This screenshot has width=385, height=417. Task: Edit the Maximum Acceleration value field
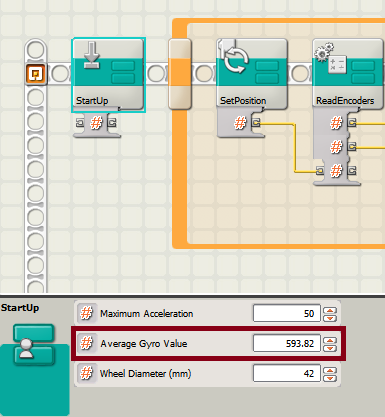287,313
